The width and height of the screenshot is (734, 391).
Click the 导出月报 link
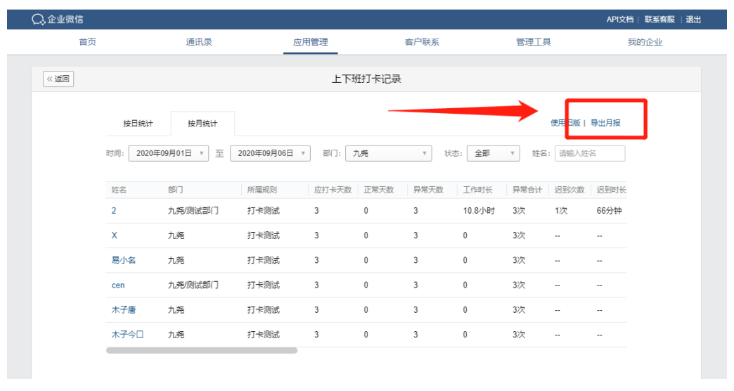tap(605, 123)
